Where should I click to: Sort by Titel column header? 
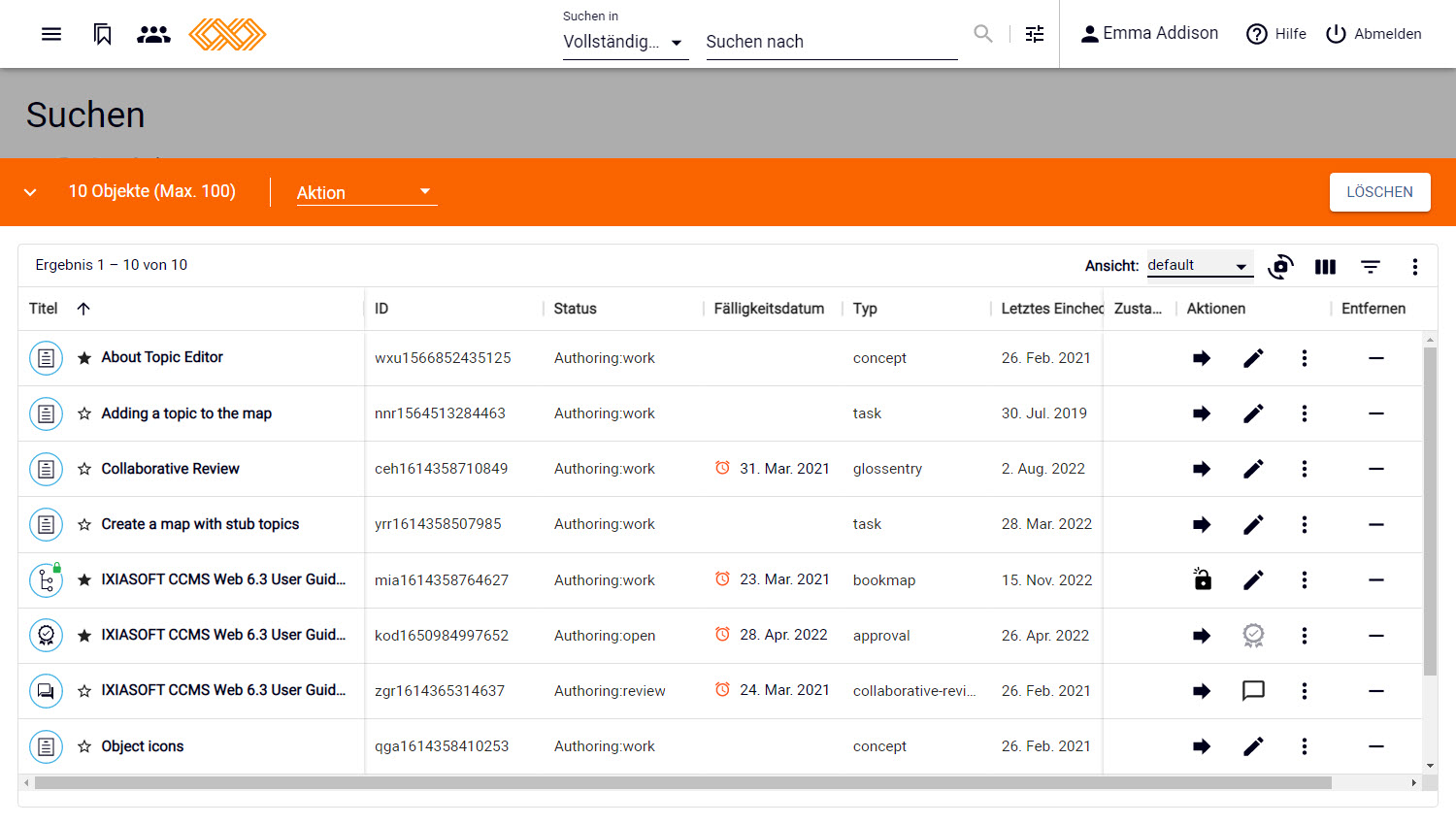coord(44,309)
